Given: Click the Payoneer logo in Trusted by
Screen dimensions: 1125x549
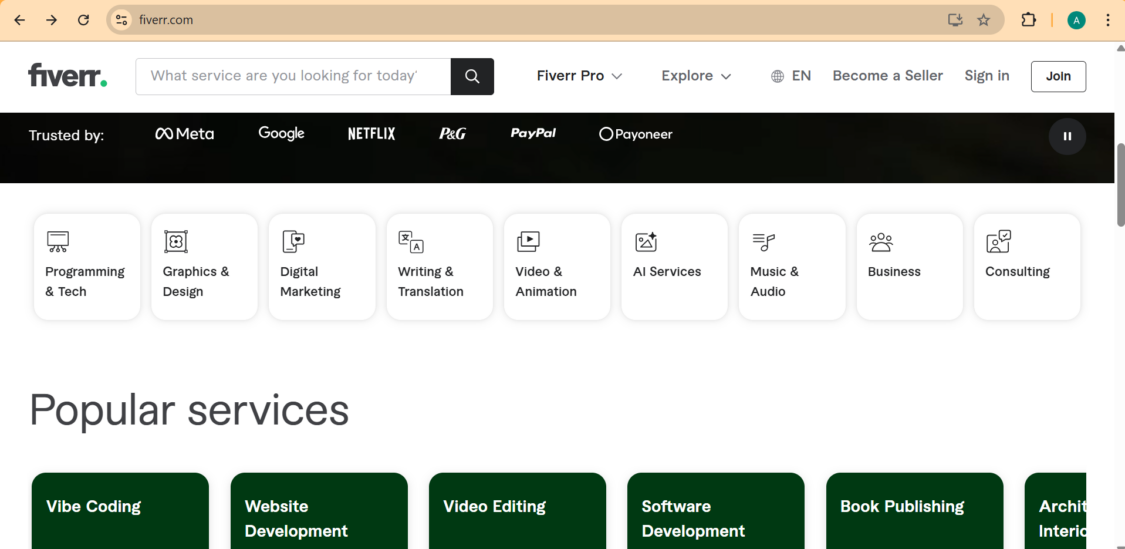Looking at the screenshot, I should click(636, 134).
